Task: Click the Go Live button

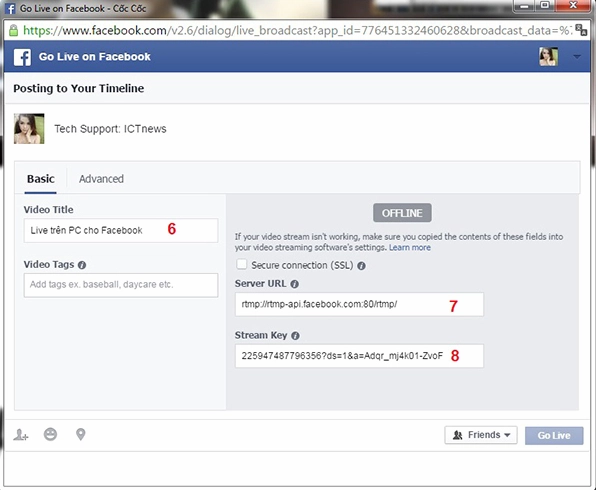Action: click(554, 435)
